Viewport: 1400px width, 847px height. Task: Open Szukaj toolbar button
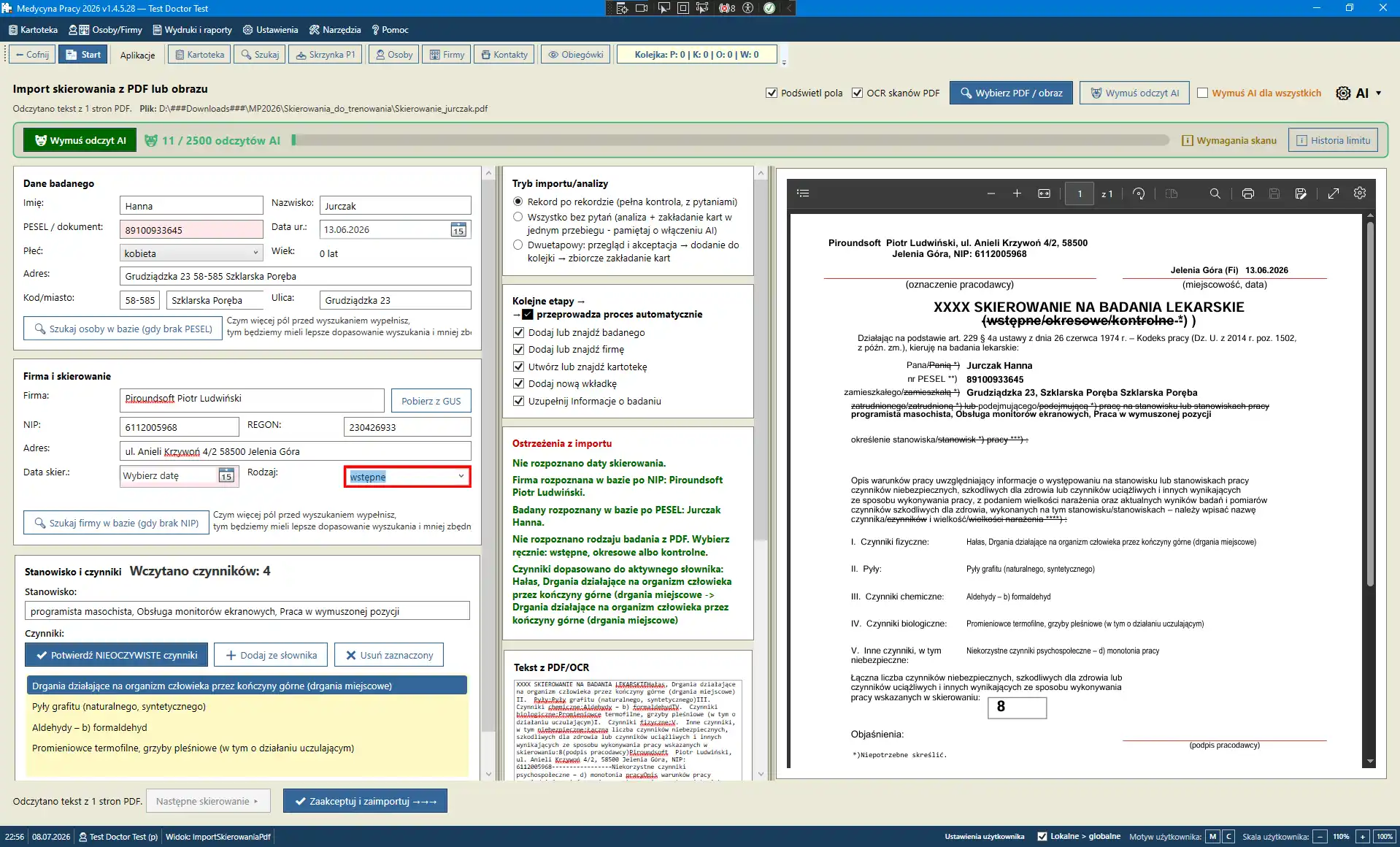pos(260,55)
